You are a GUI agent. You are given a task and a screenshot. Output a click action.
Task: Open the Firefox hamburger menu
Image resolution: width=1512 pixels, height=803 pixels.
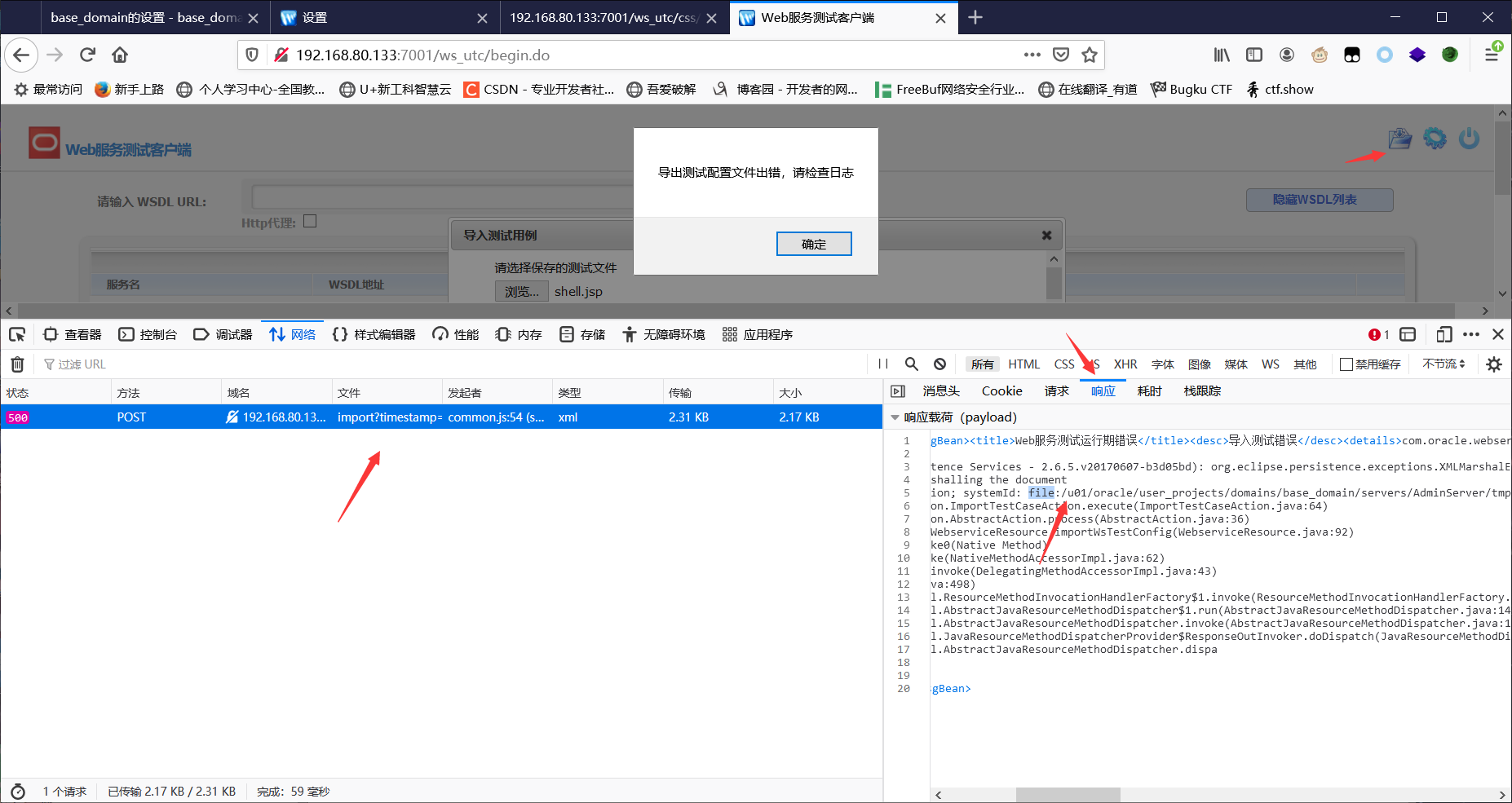pyautogui.click(x=1492, y=55)
